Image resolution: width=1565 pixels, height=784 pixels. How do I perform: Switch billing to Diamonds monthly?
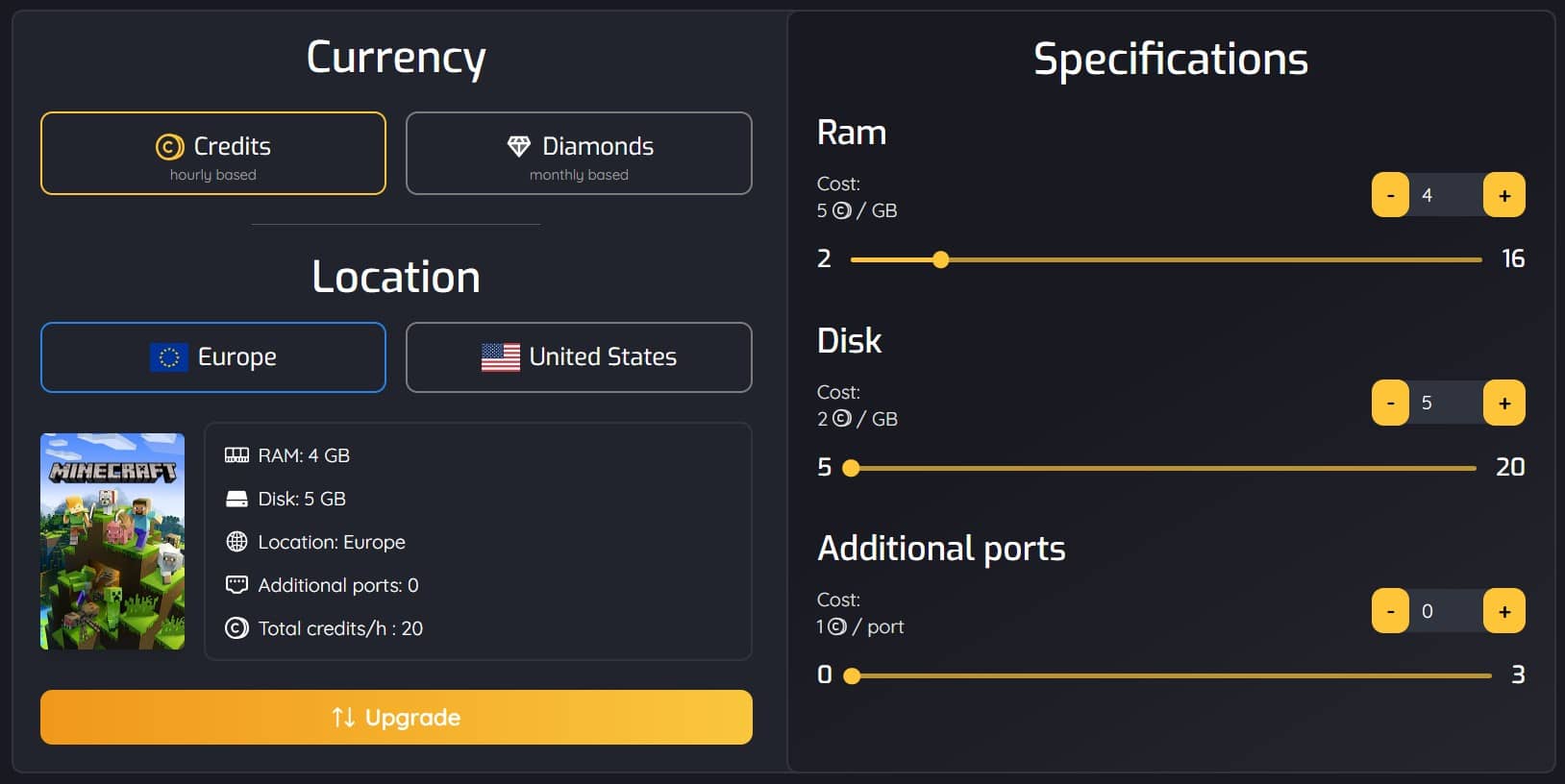point(578,153)
